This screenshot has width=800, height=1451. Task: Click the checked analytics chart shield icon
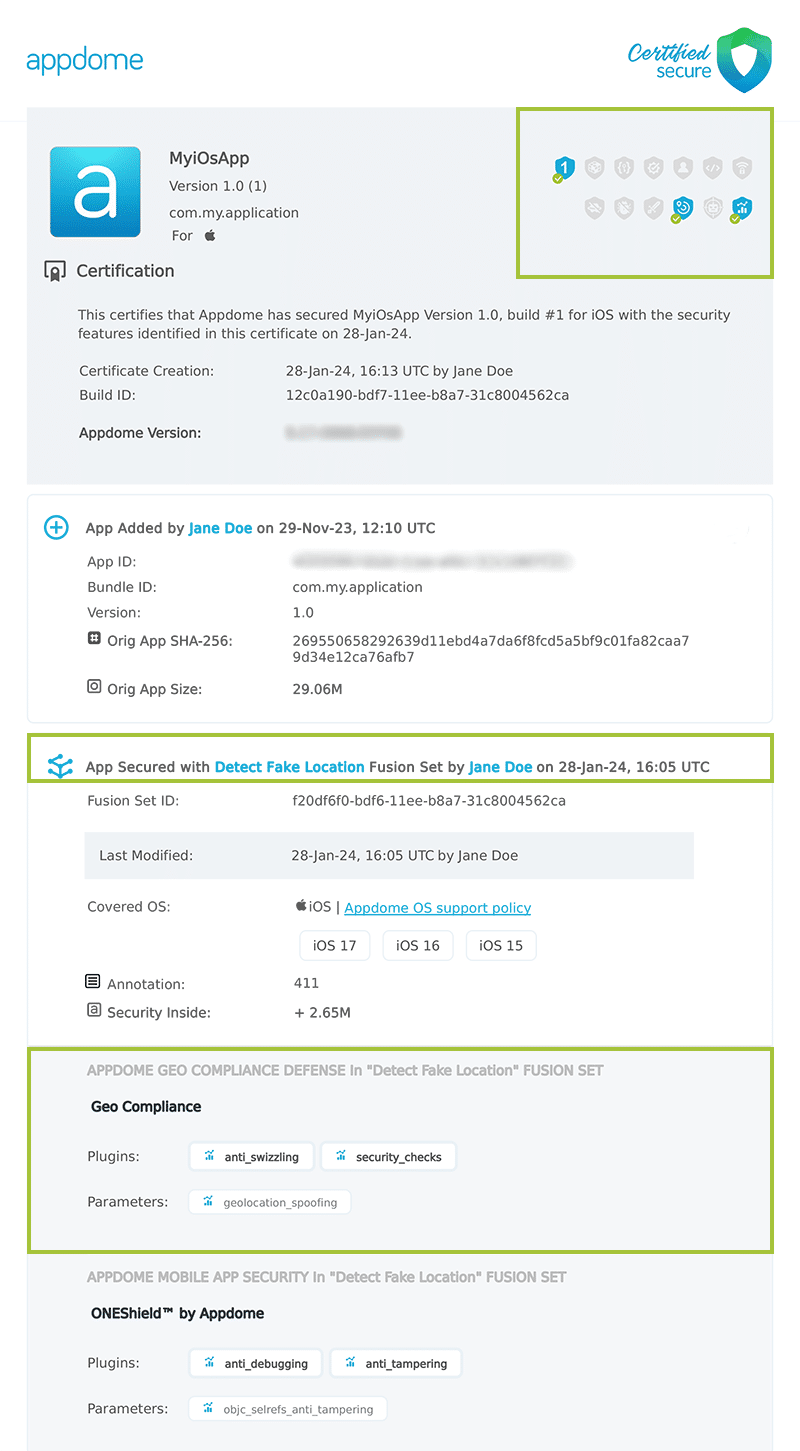(743, 208)
